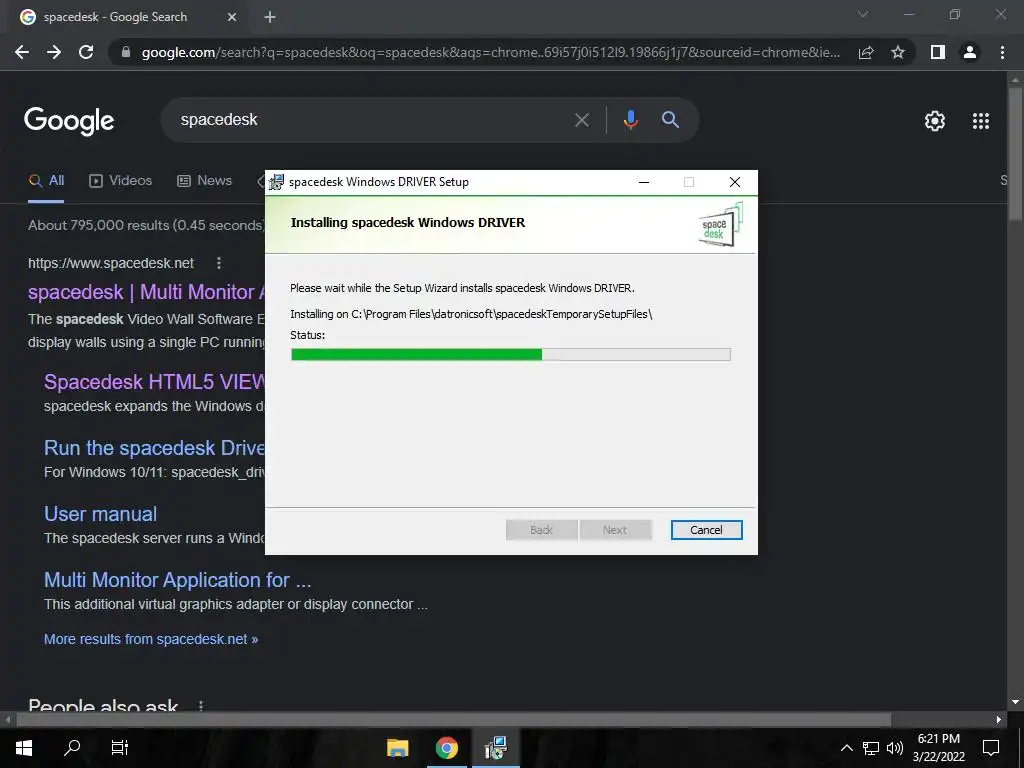Image resolution: width=1024 pixels, height=768 pixels.
Task: Start voice search with microphone icon
Action: (x=630, y=120)
